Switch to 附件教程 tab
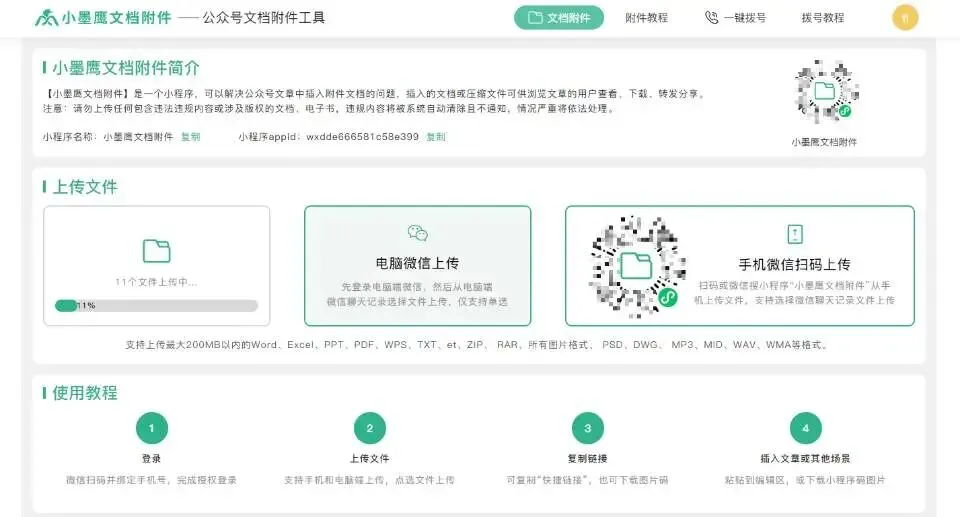 (x=647, y=18)
